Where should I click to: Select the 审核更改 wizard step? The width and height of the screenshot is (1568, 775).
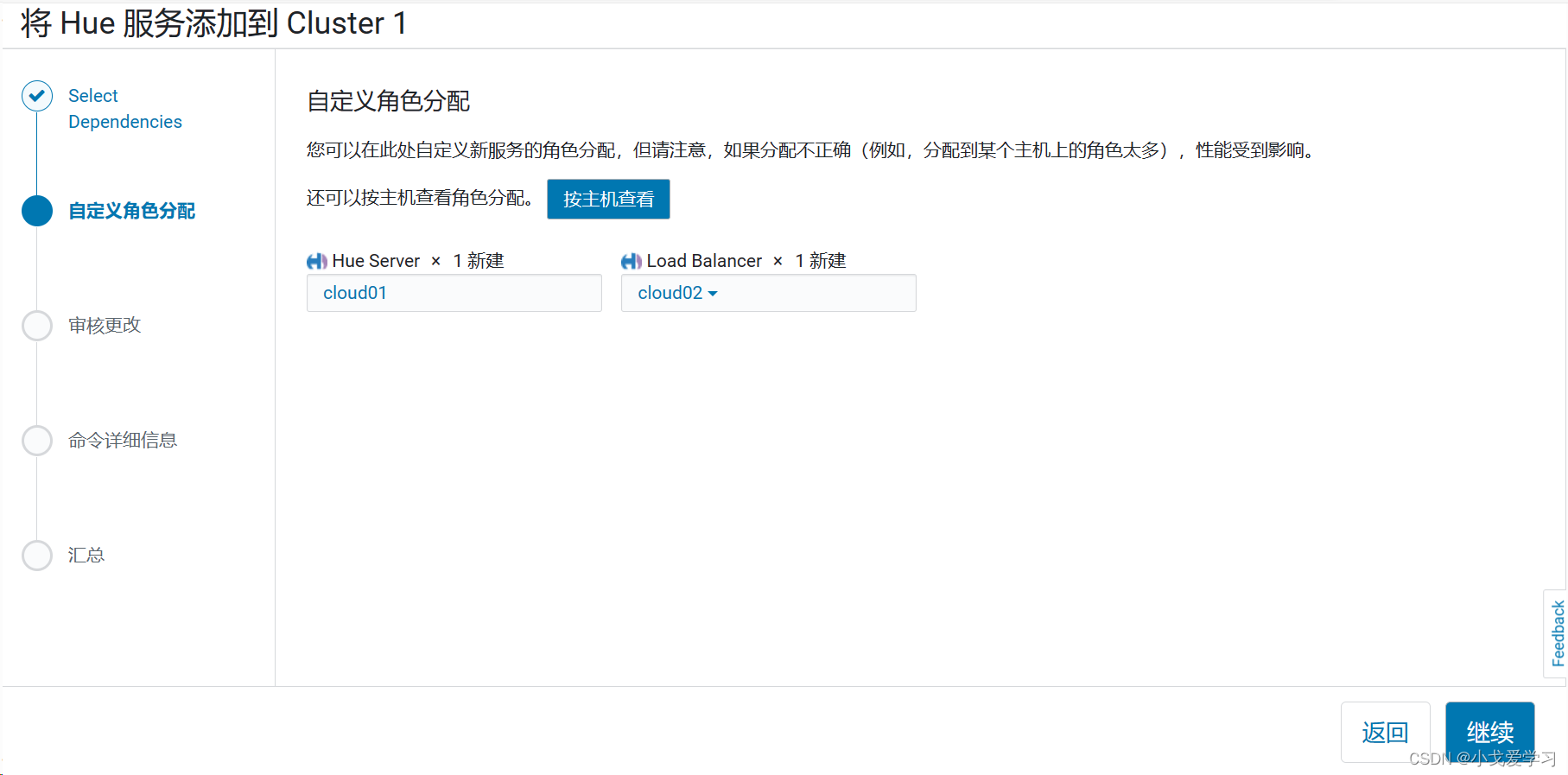pos(105,326)
